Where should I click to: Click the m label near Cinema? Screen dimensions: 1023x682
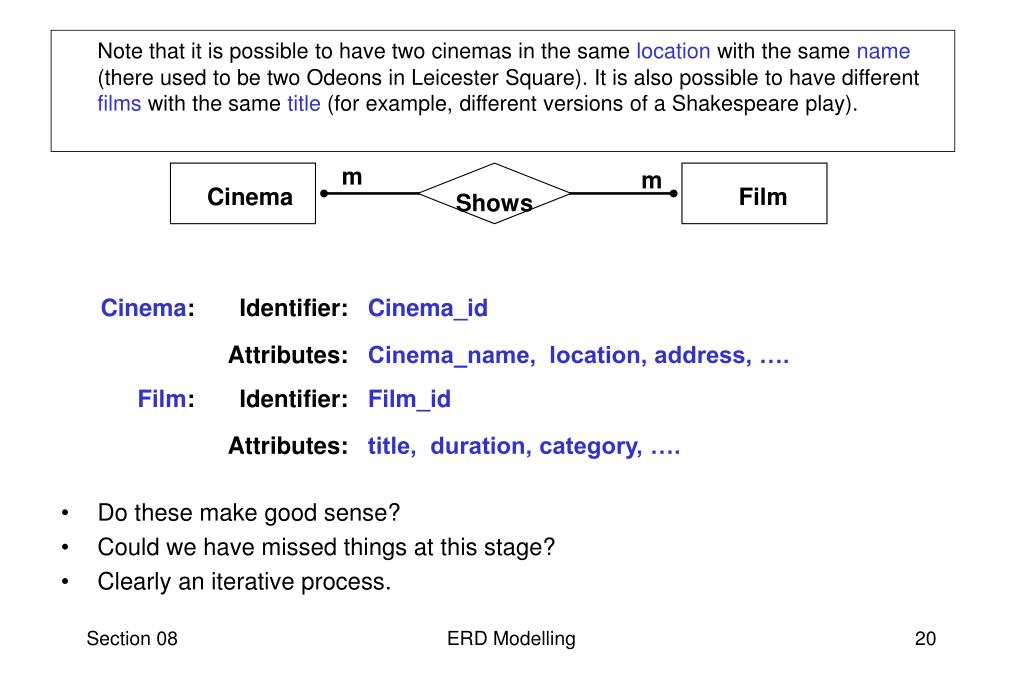352,178
